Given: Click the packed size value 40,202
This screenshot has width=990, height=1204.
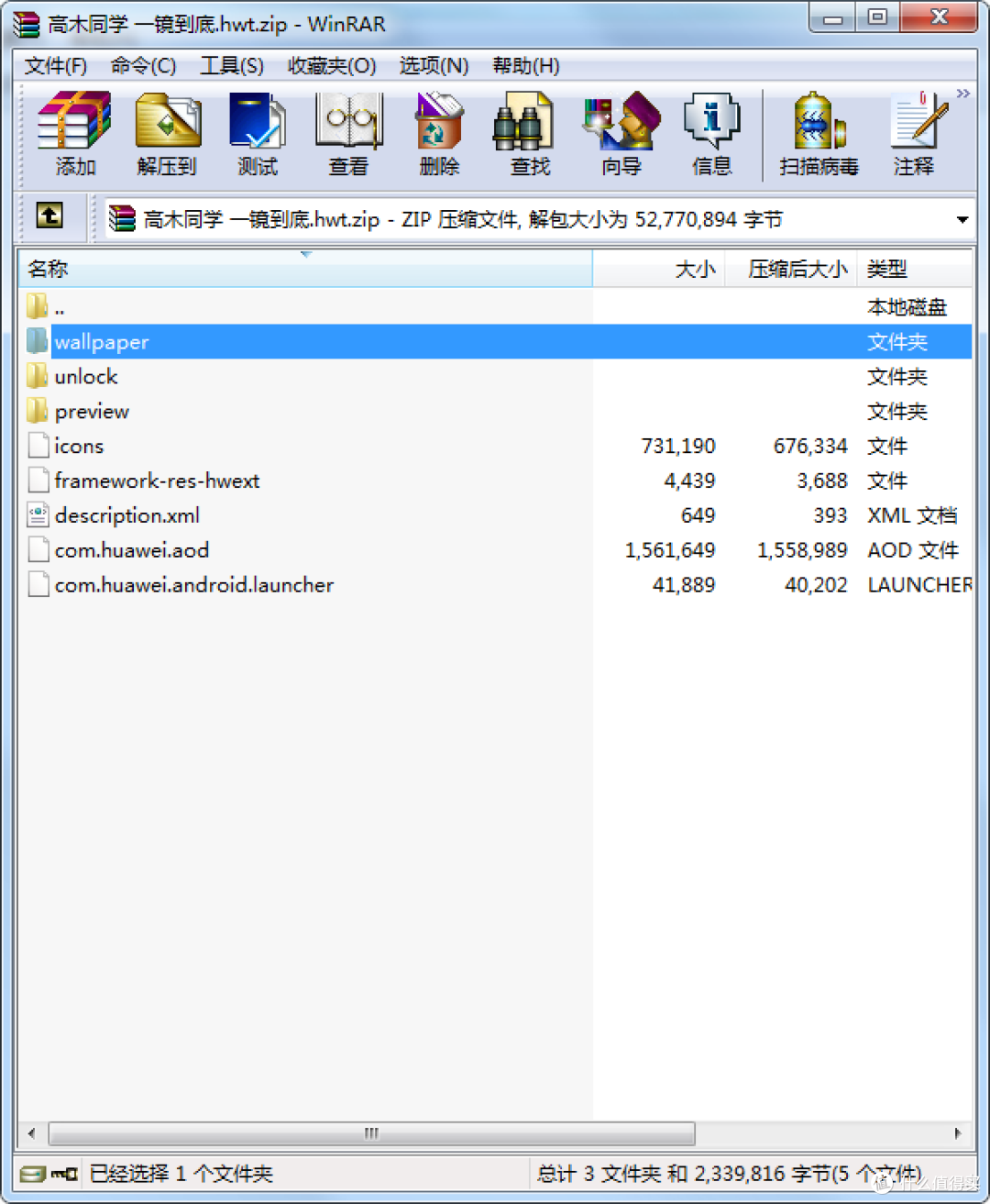Looking at the screenshot, I should [816, 585].
